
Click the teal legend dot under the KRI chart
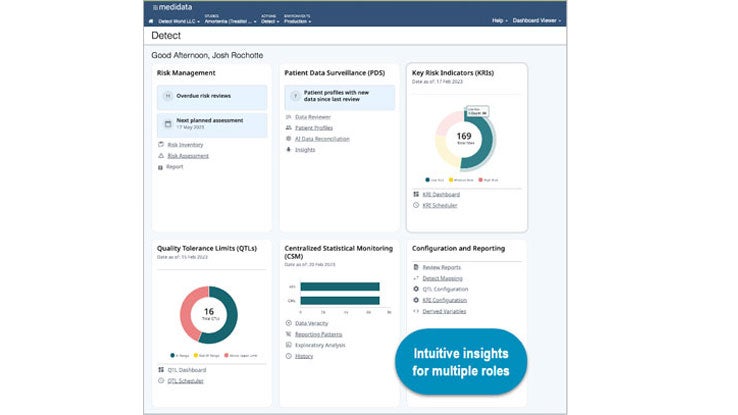point(427,180)
